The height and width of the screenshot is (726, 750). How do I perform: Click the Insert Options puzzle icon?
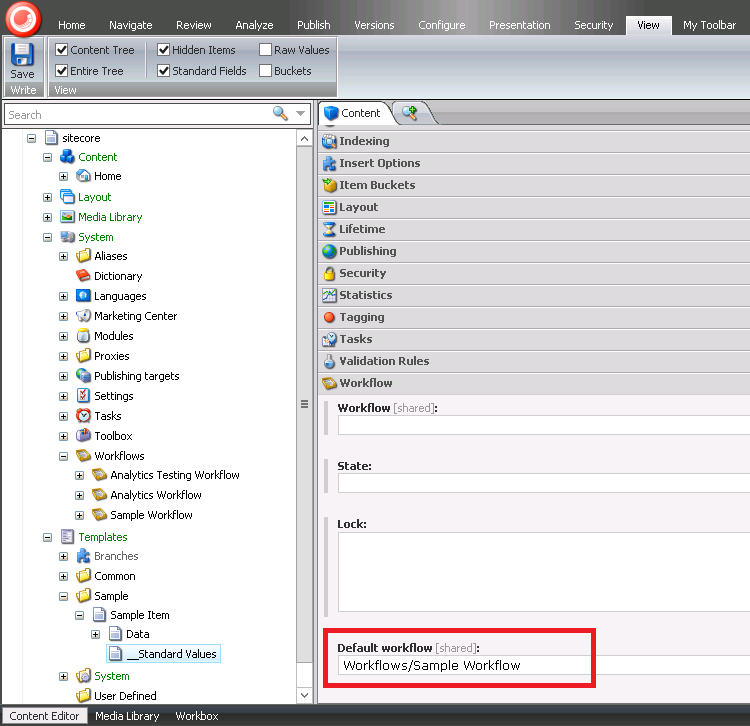(x=329, y=163)
